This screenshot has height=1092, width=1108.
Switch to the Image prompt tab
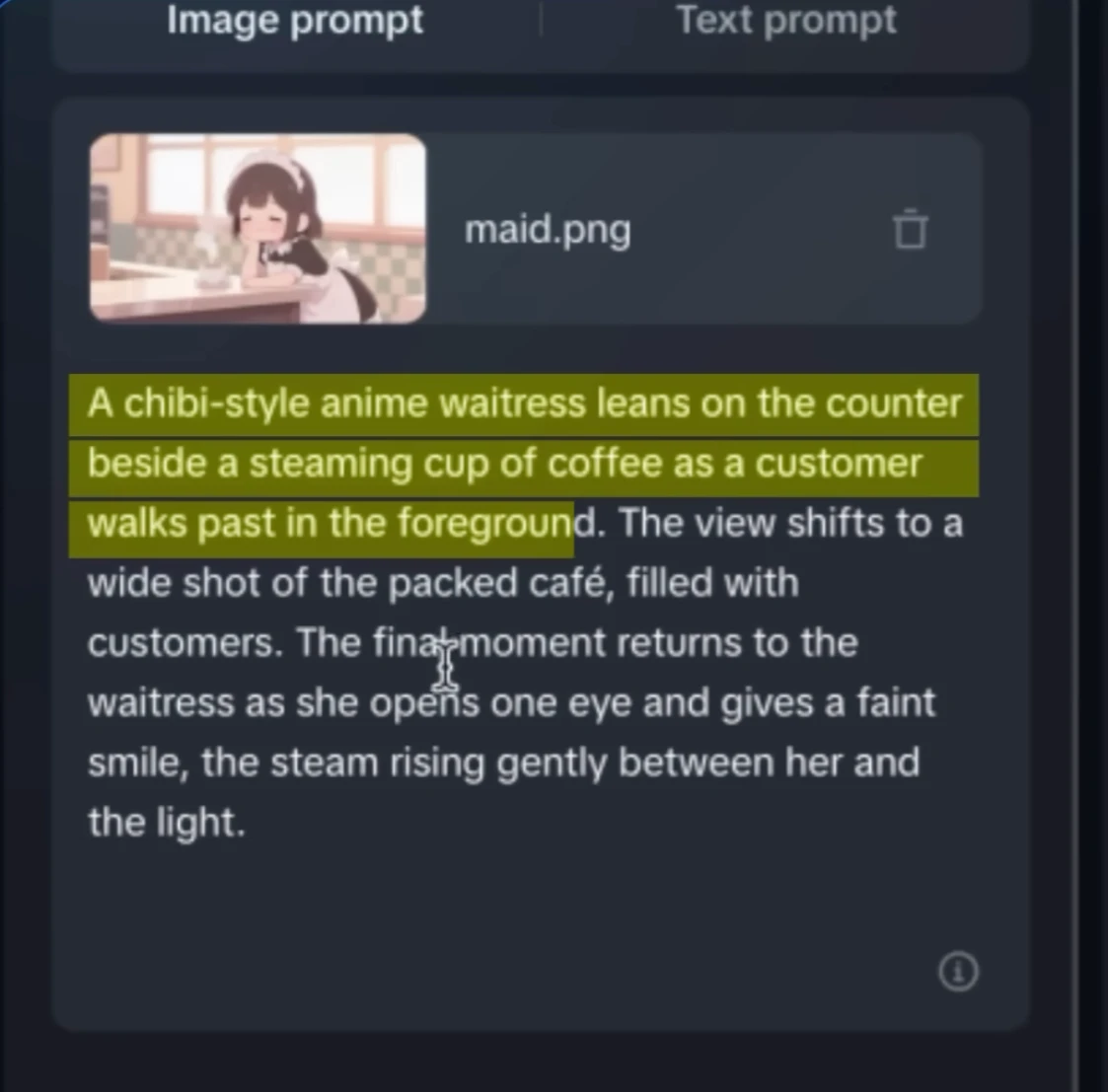[x=295, y=21]
